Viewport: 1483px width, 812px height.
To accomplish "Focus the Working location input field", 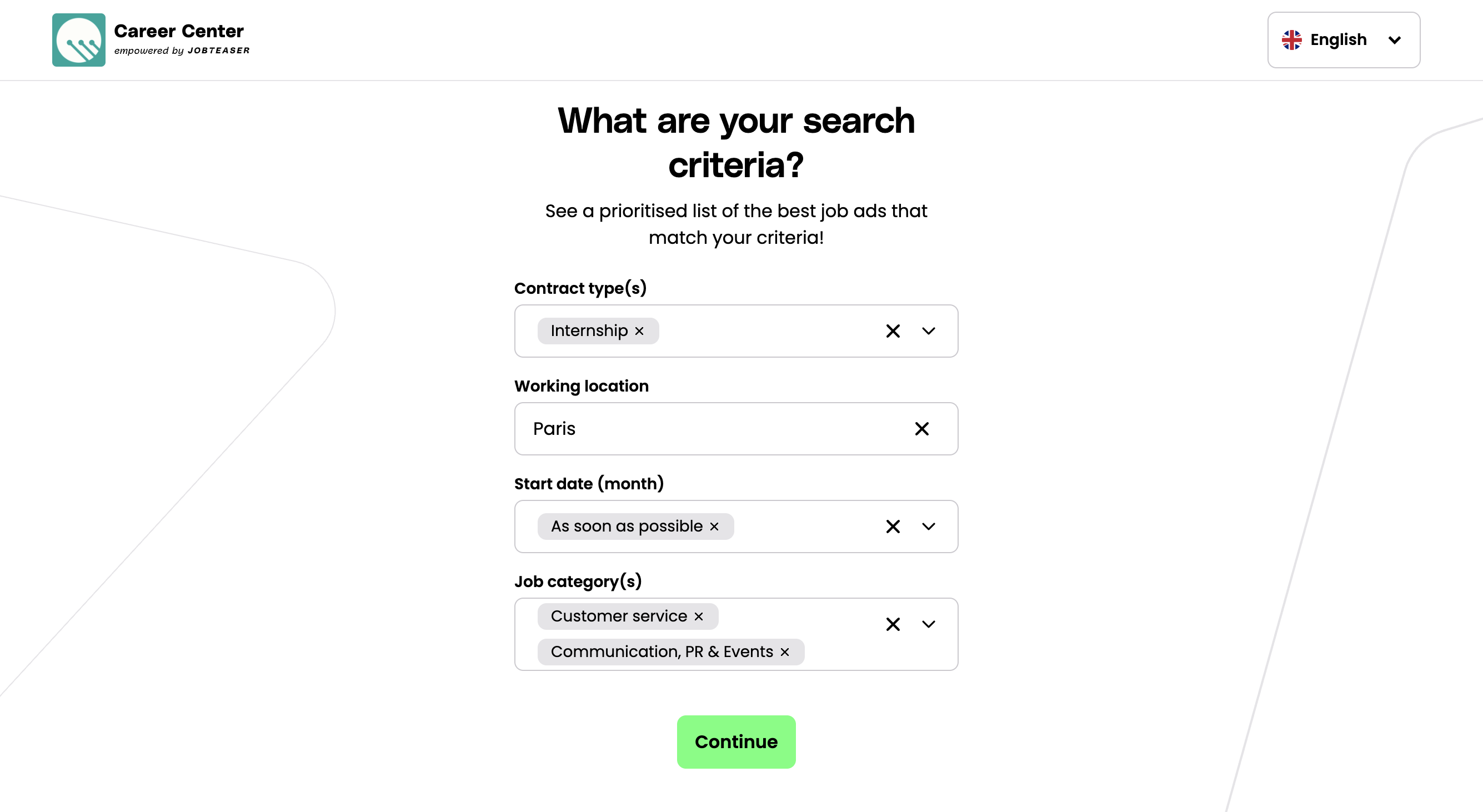I will [714, 429].
